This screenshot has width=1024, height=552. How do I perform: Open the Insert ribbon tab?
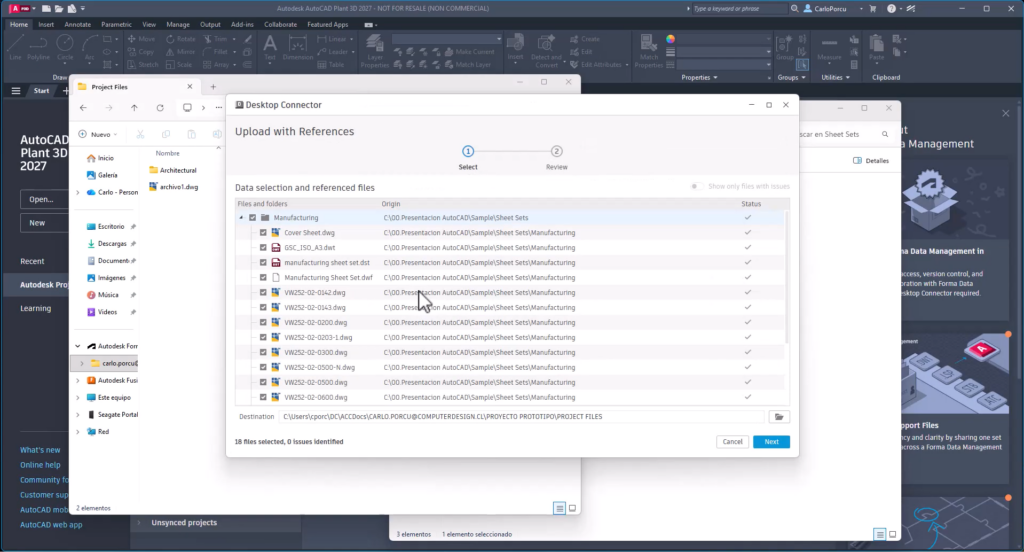[x=46, y=25]
